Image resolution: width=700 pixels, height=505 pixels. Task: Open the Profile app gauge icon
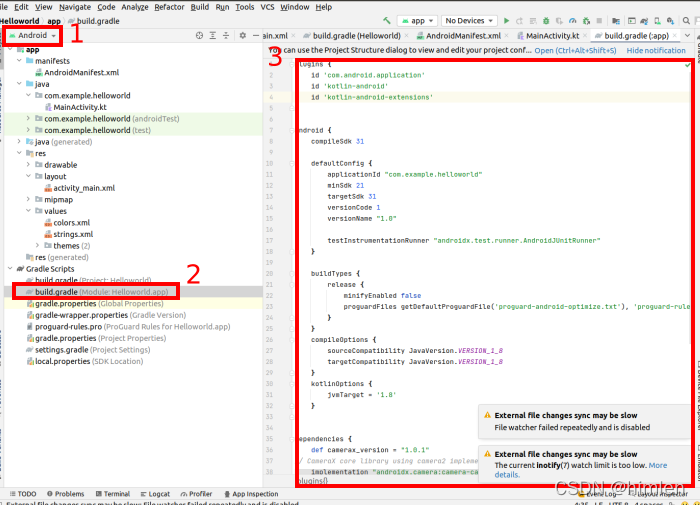(x=573, y=21)
